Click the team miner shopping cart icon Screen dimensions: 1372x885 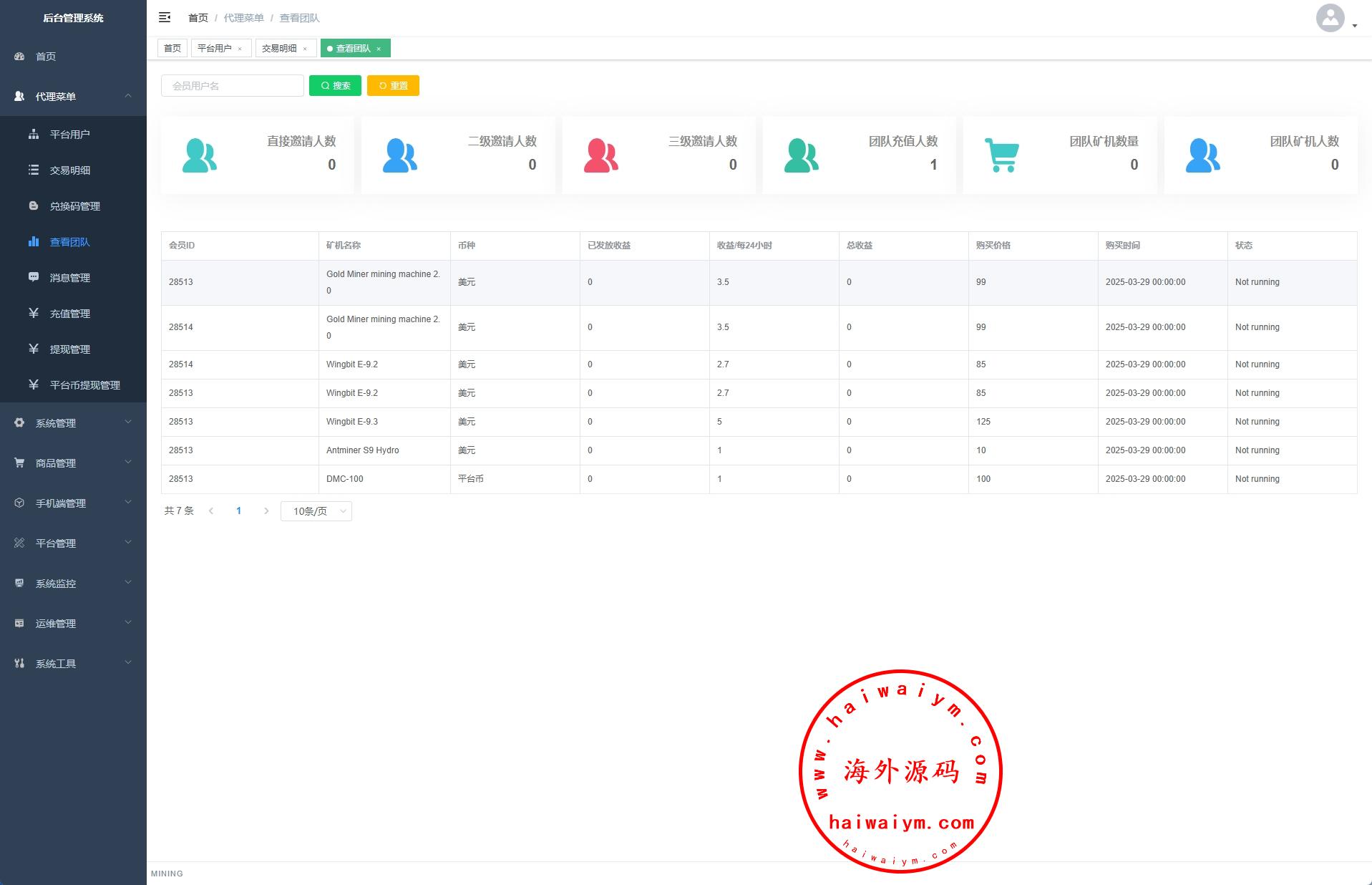click(x=1002, y=155)
